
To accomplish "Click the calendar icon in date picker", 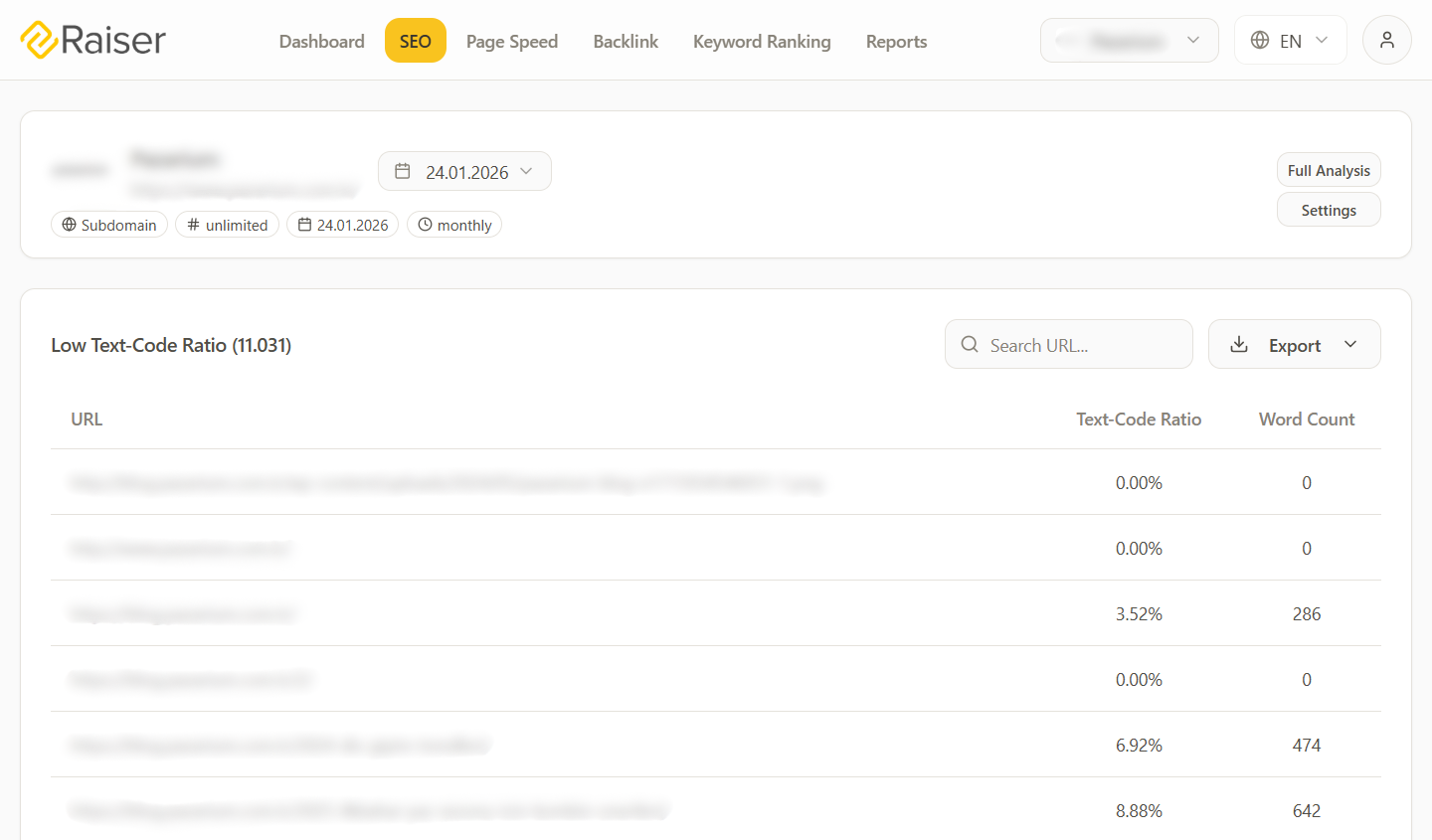I will click(403, 172).
